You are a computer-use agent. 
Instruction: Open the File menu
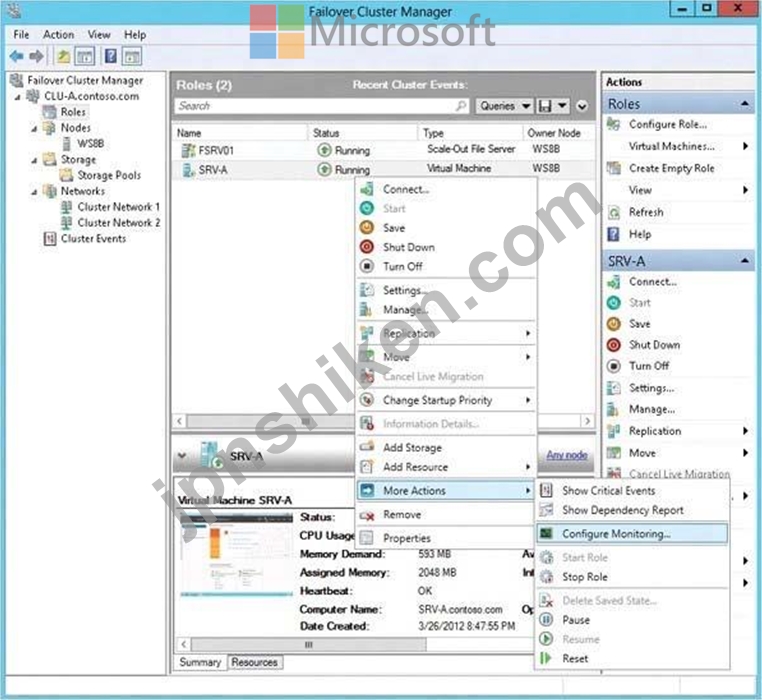click(x=21, y=35)
